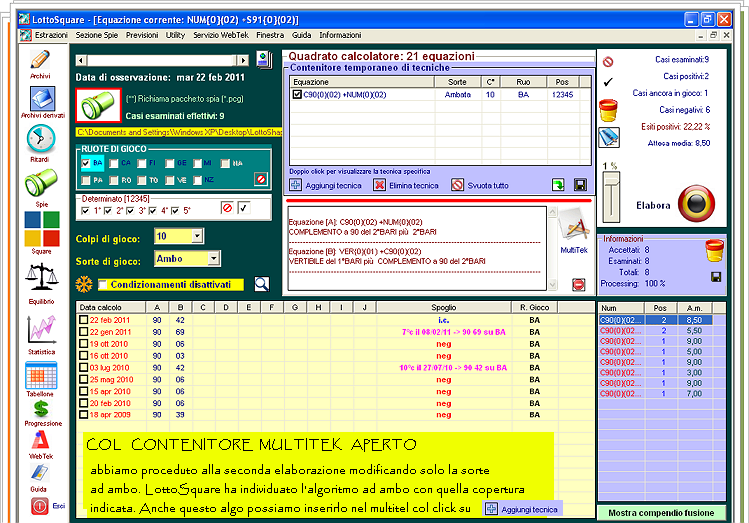This screenshot has width=749, height=523.
Task: Open the Finestra menu
Action: coord(270,35)
